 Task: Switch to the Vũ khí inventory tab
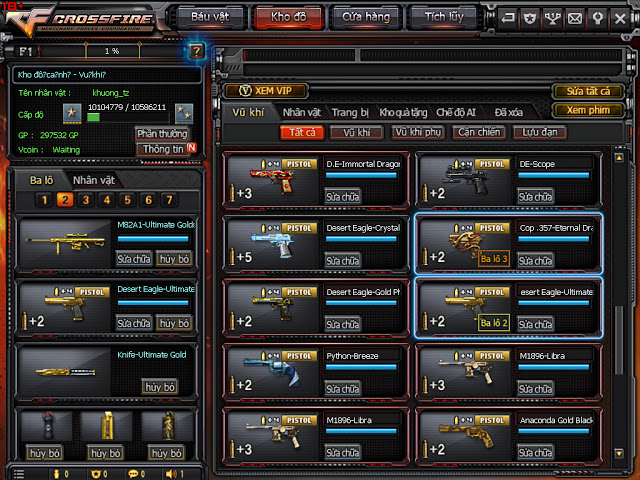pos(248,112)
